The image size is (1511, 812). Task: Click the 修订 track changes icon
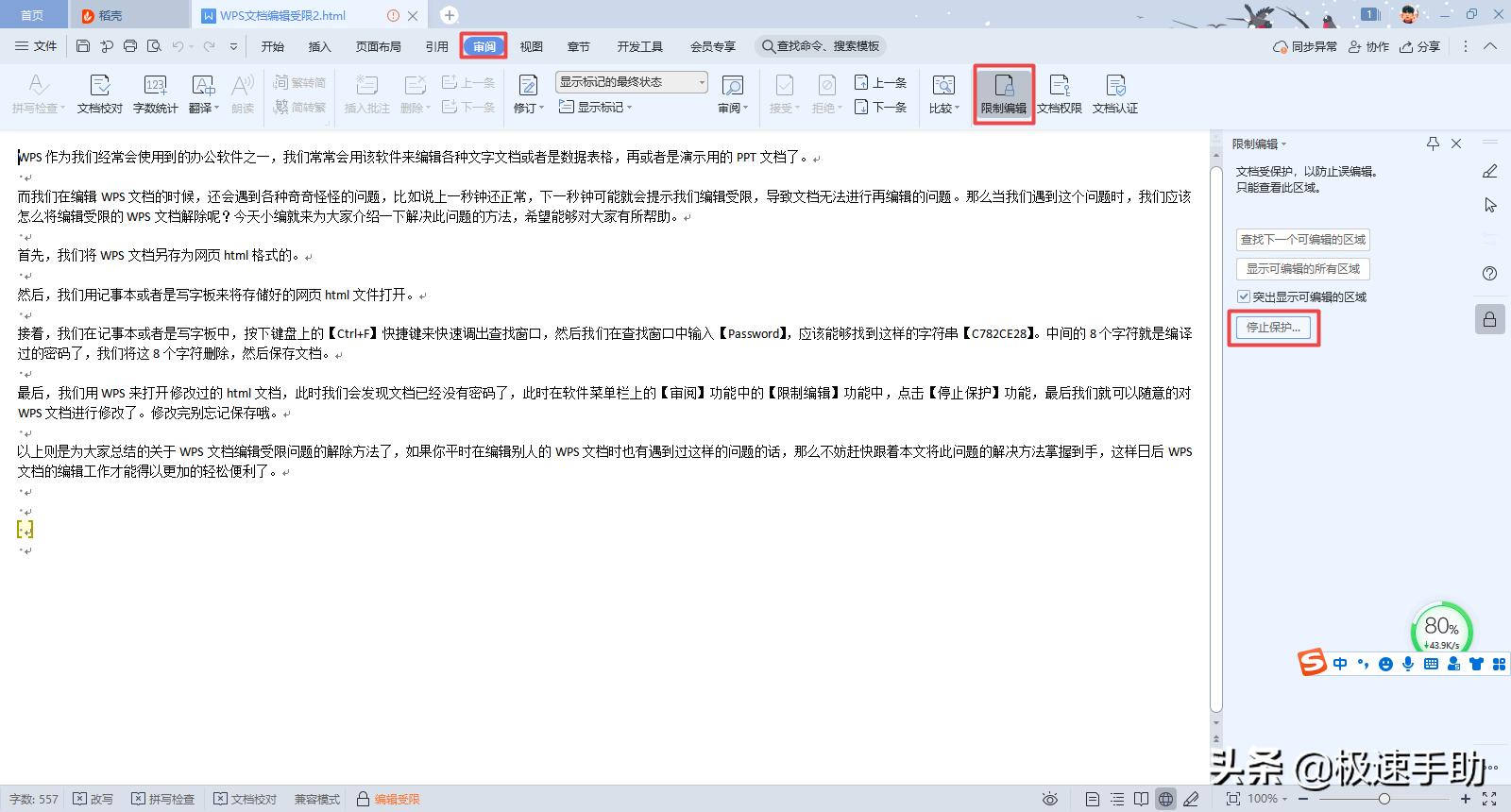(x=528, y=86)
